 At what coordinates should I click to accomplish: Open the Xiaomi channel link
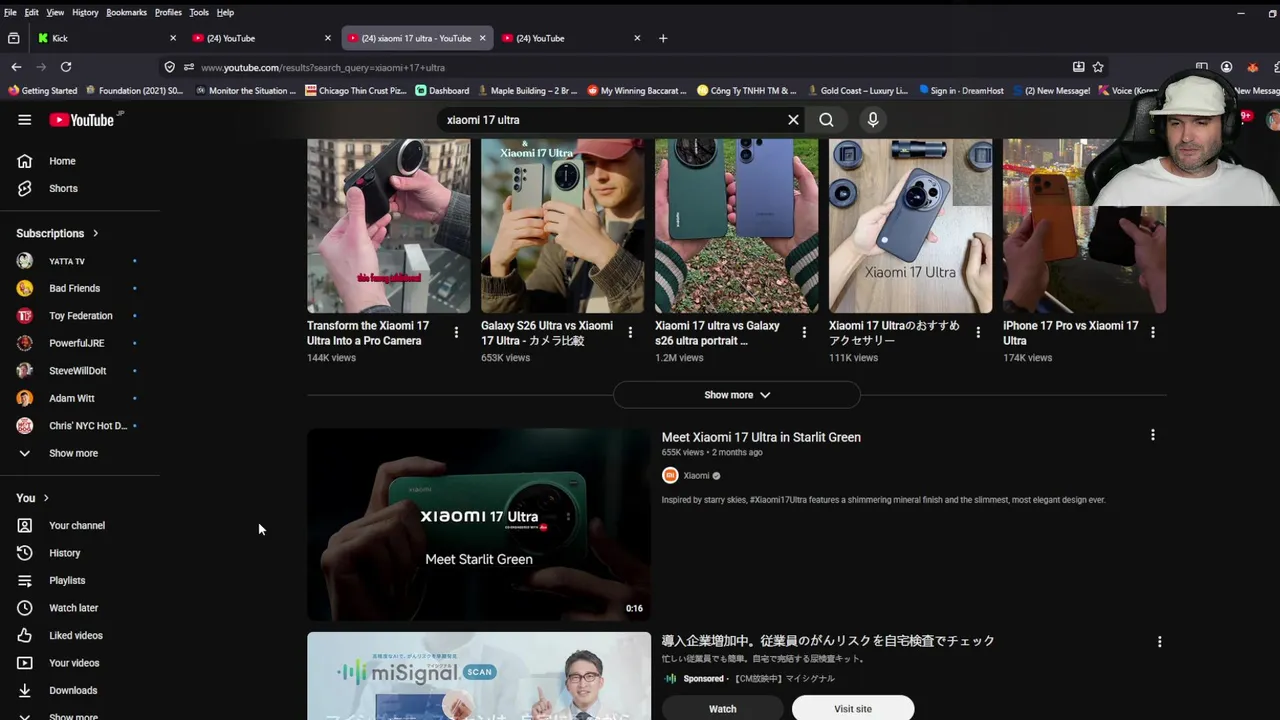[x=696, y=476]
